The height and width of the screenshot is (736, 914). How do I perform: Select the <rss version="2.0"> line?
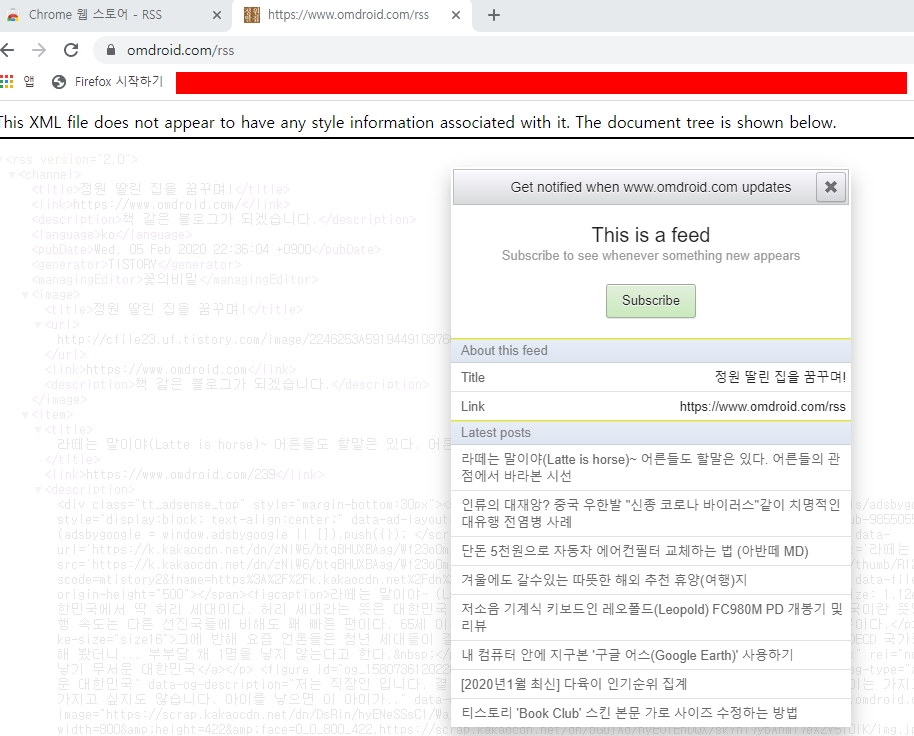[72, 160]
